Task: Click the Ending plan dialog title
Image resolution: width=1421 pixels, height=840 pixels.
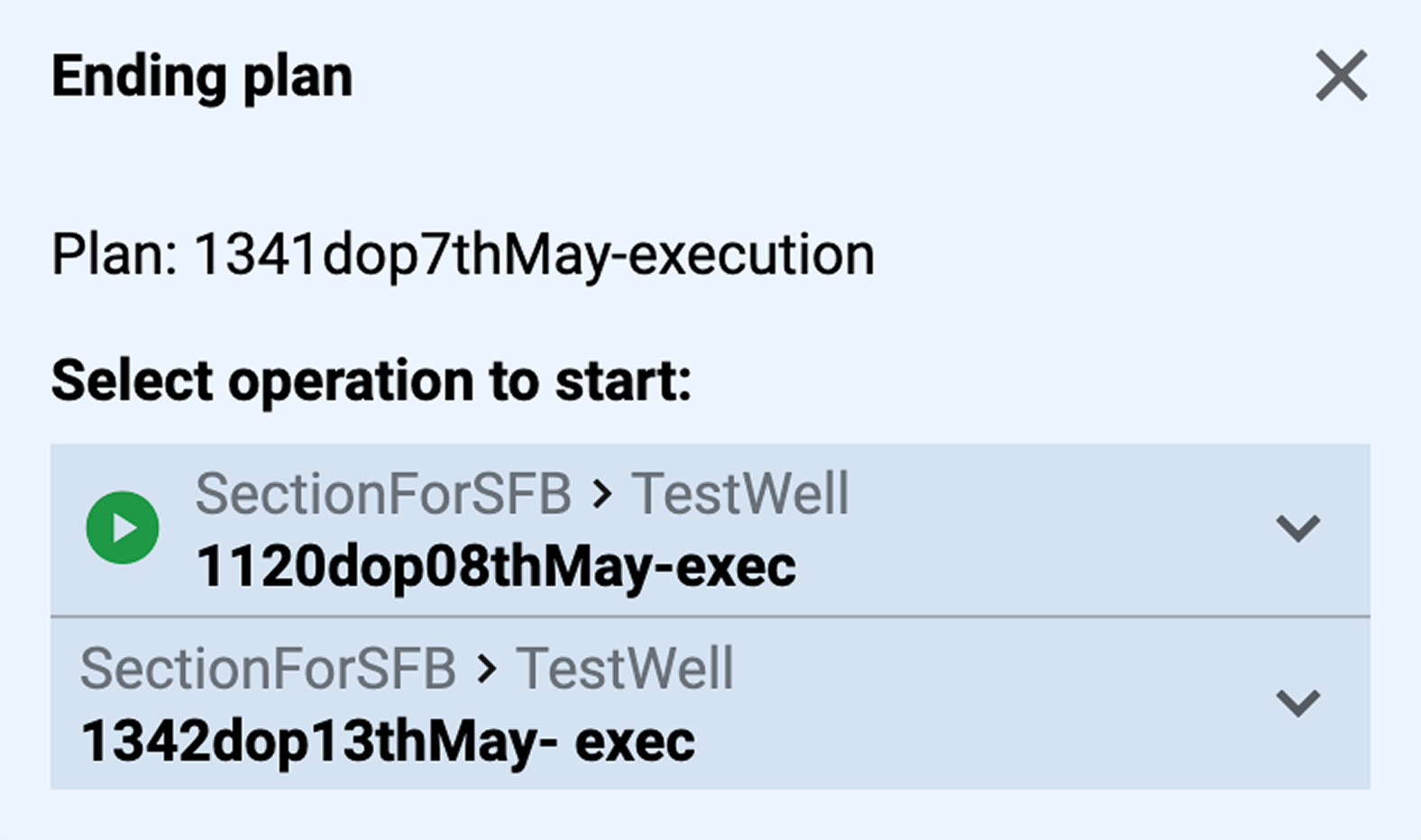Action: pyautogui.click(x=202, y=77)
